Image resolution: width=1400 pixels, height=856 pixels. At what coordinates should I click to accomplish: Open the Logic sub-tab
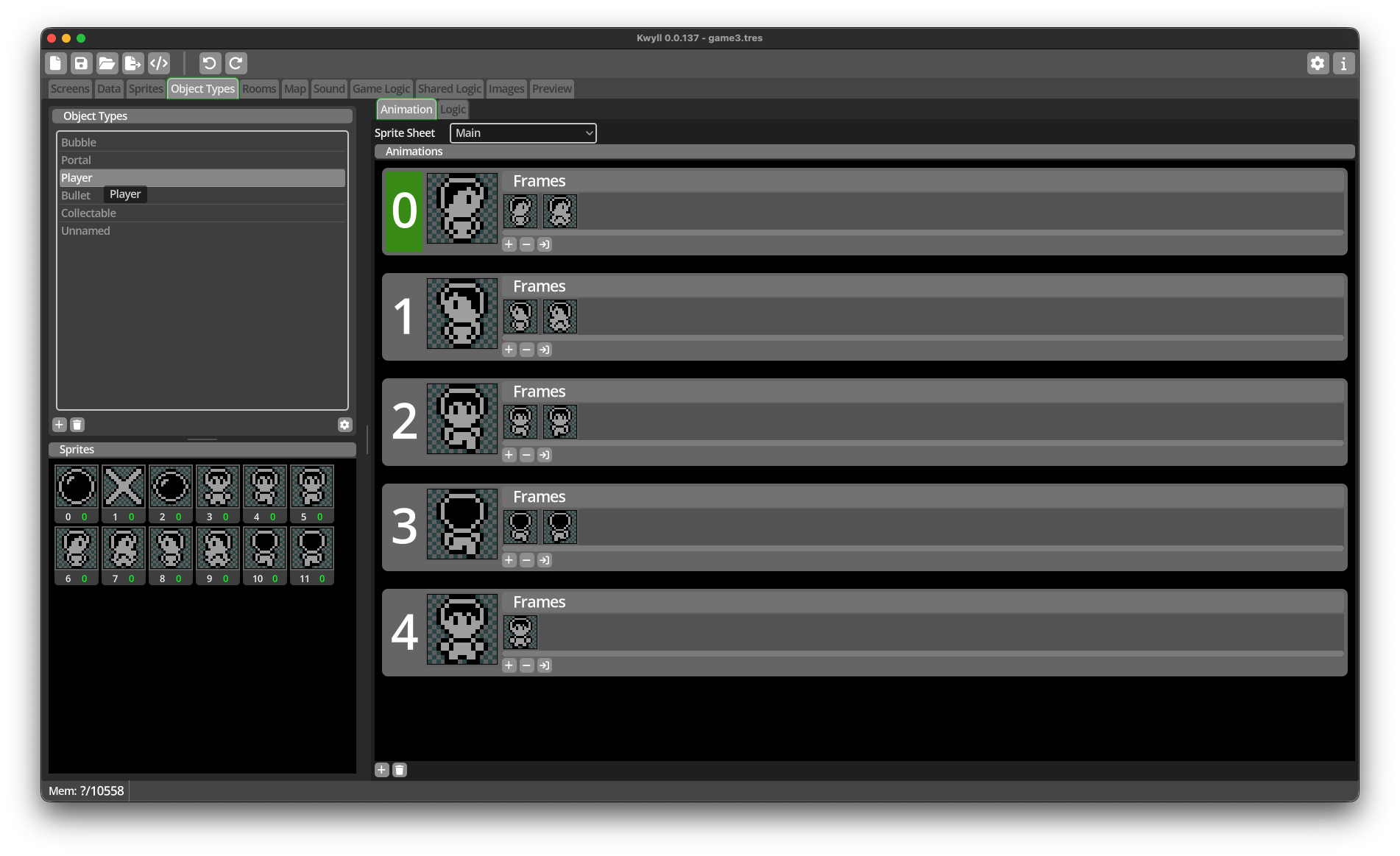[453, 110]
